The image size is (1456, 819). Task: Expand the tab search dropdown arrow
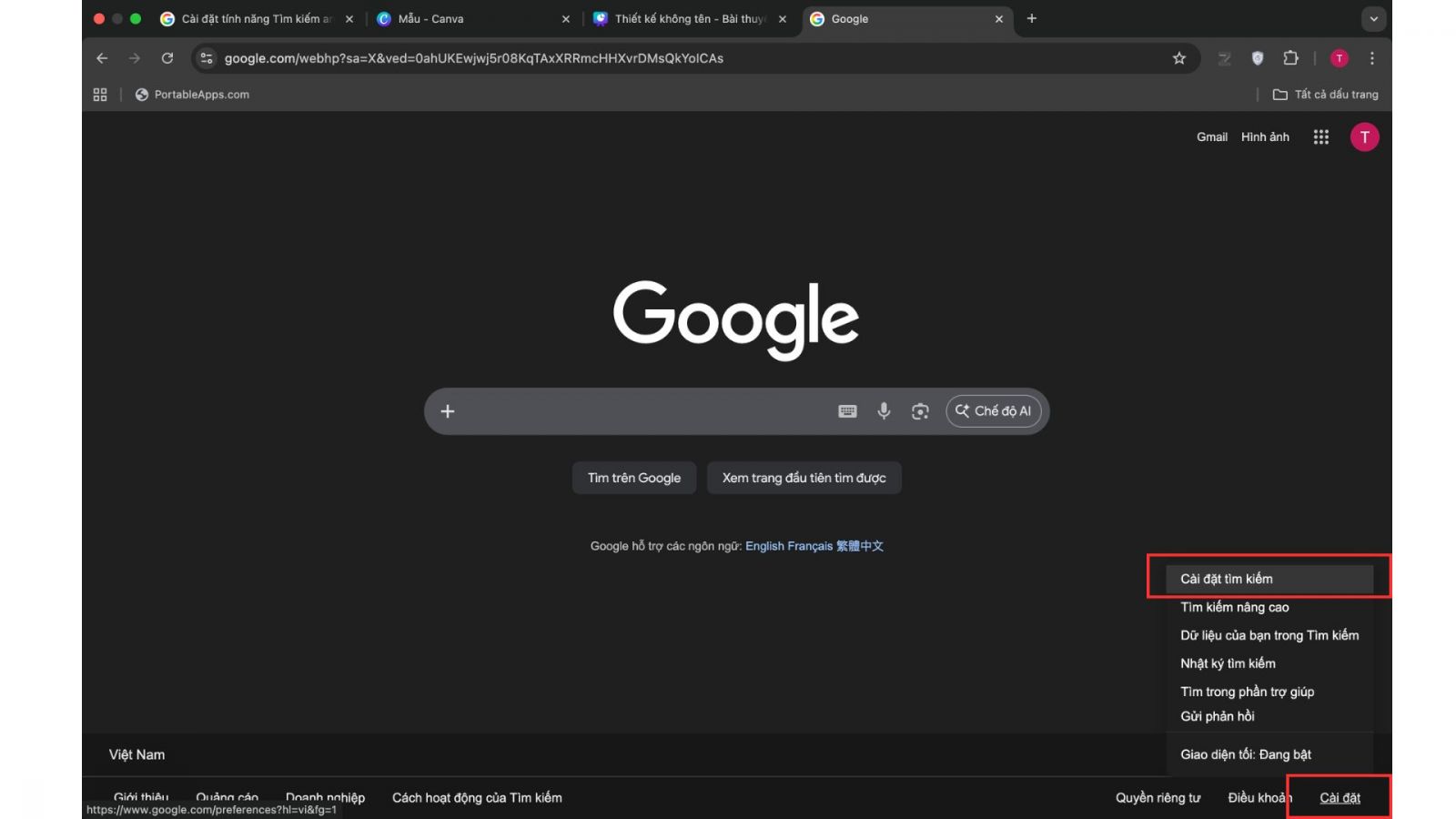coord(1373,19)
